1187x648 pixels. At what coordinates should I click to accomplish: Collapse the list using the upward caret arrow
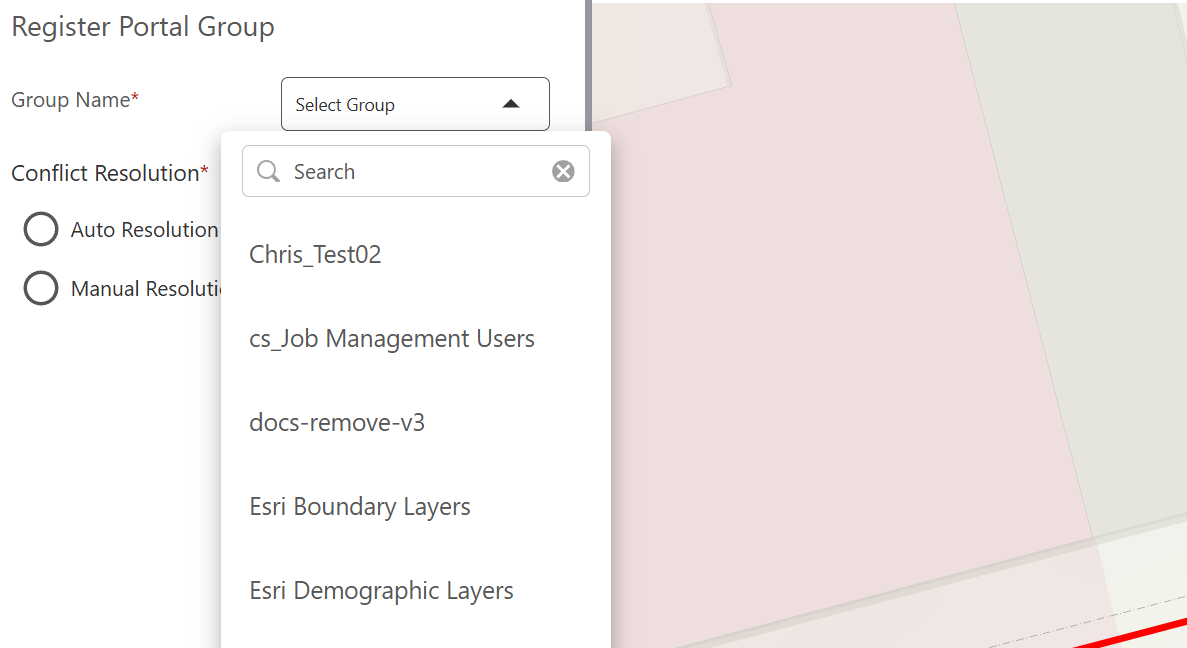click(511, 104)
